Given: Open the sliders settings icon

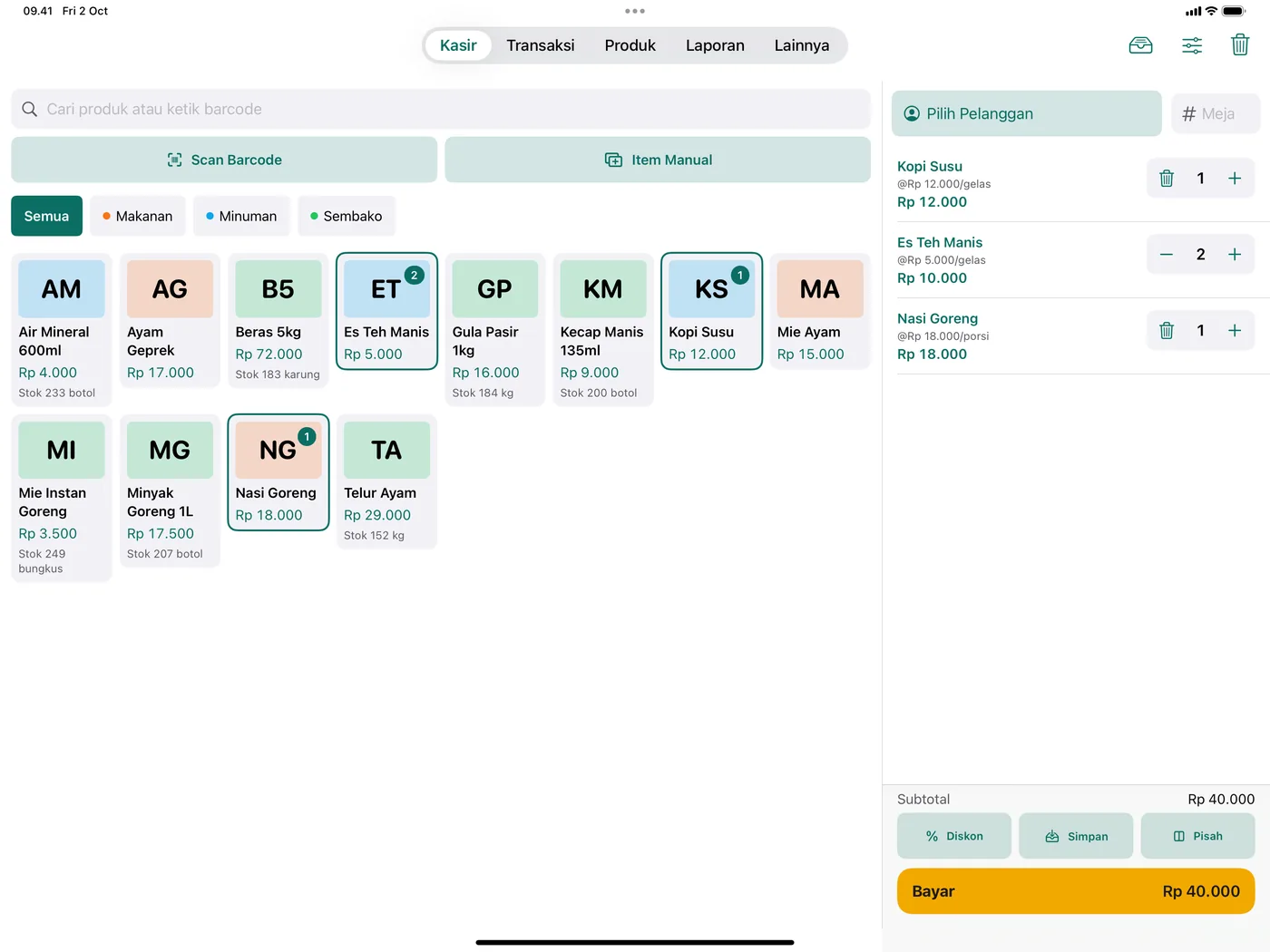Looking at the screenshot, I should tap(1192, 45).
